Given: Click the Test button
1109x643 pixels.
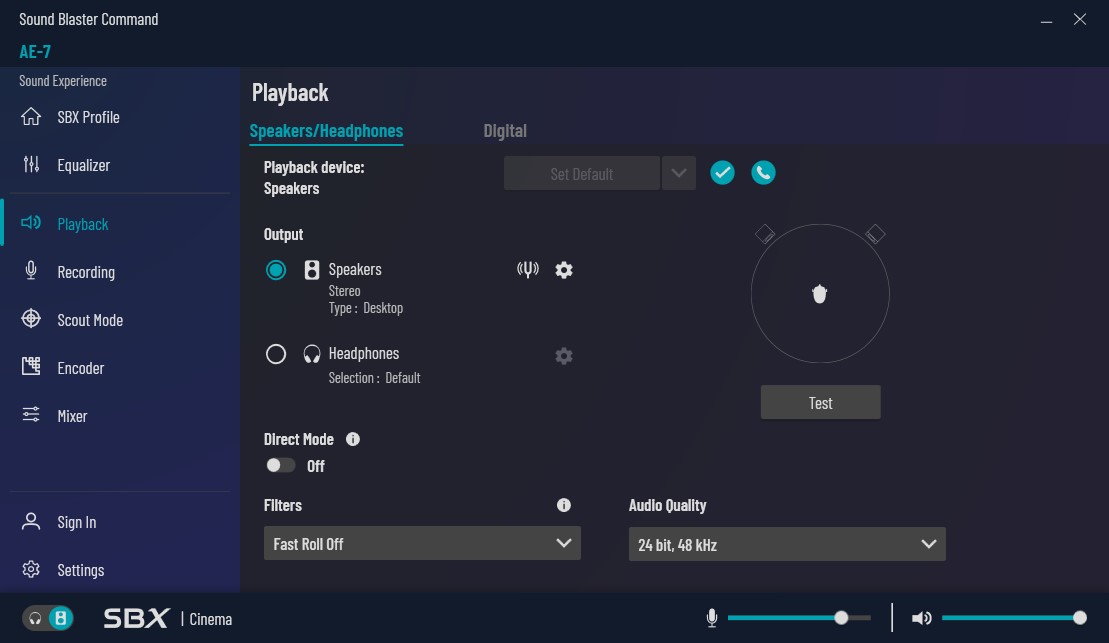Looking at the screenshot, I should coord(820,402).
